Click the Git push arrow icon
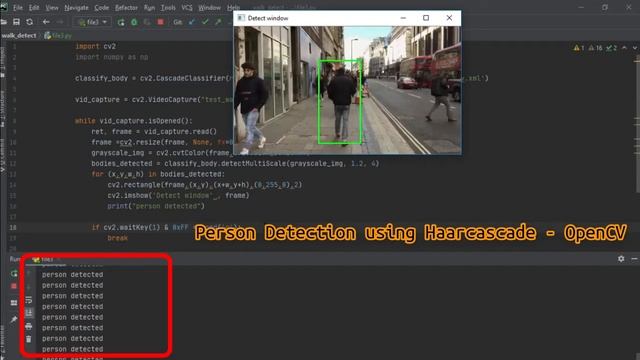The image size is (640, 360). pos(218,22)
